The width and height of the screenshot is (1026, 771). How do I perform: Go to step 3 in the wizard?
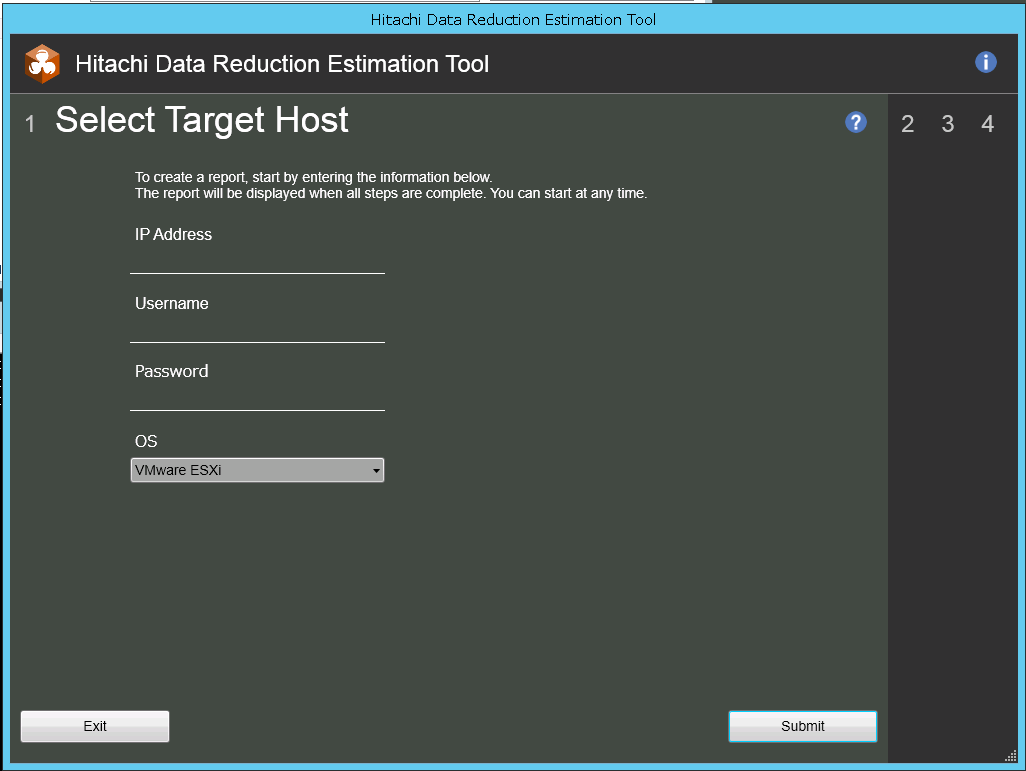point(947,124)
